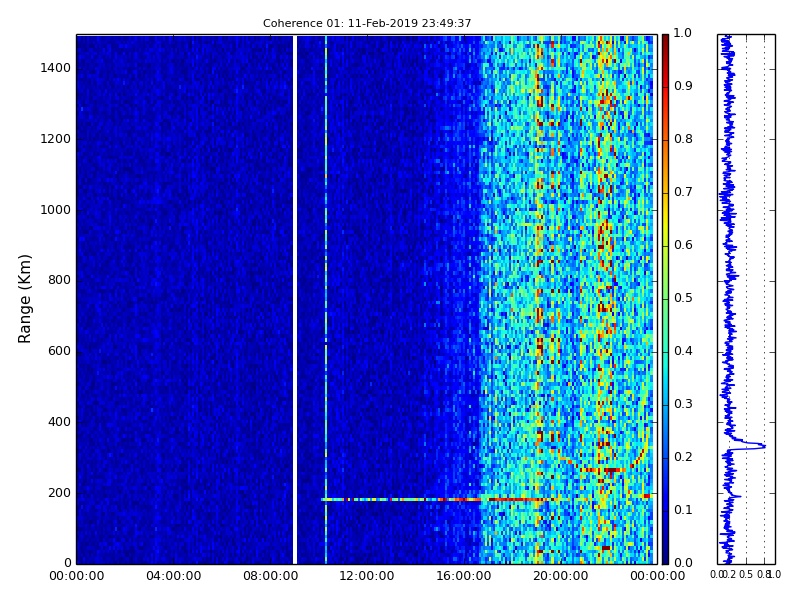Click the colorbar label 0.3
The image size is (800, 600).
(683, 404)
